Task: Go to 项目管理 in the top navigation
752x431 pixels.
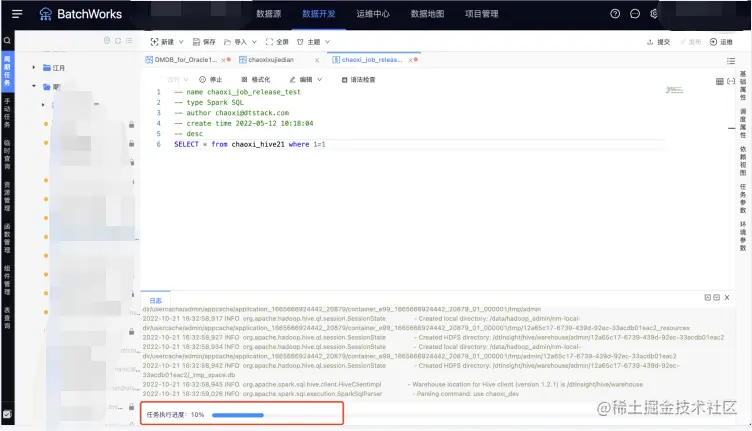Action: [482, 14]
